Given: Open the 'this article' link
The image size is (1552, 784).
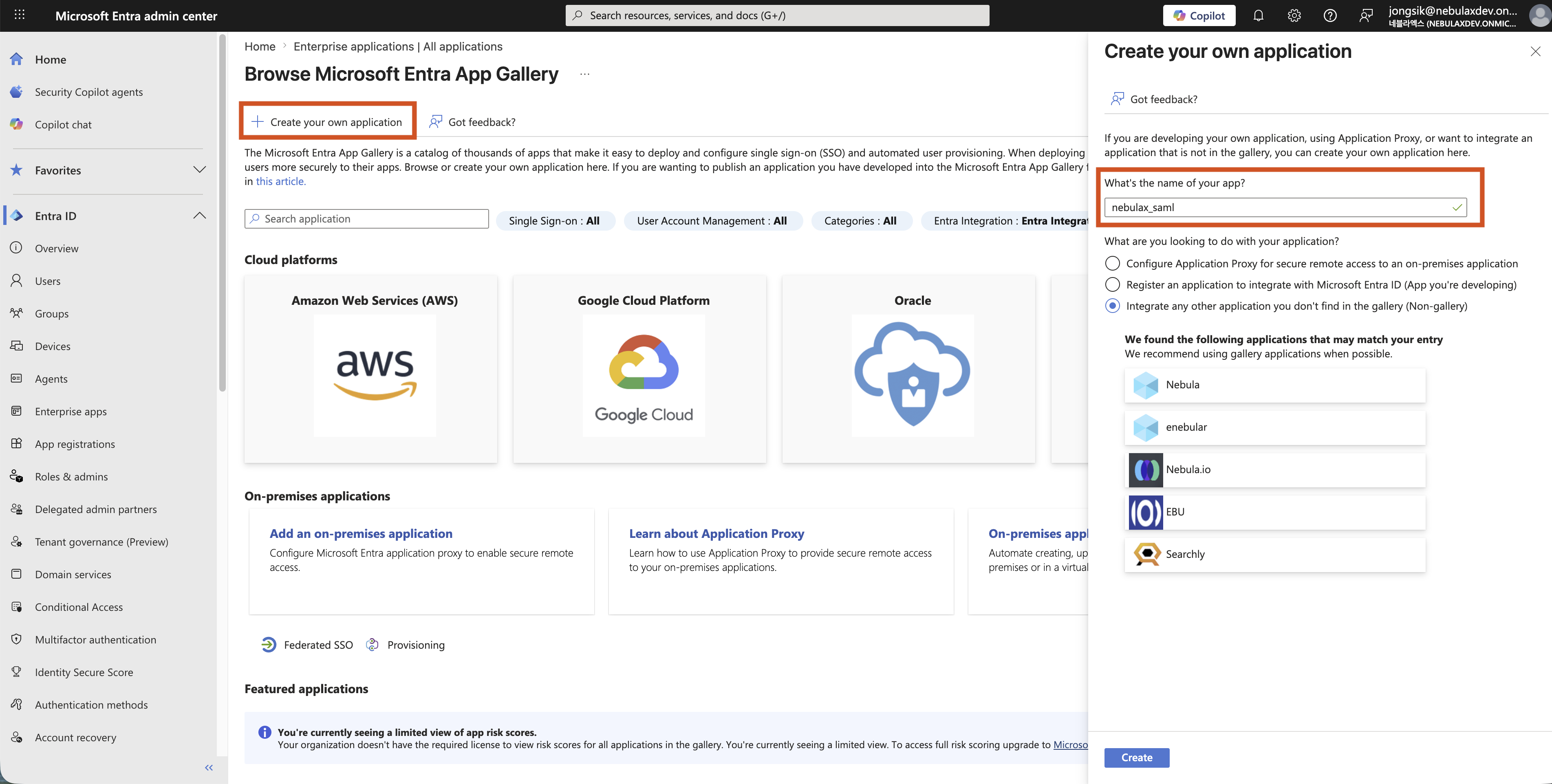Looking at the screenshot, I should [281, 181].
